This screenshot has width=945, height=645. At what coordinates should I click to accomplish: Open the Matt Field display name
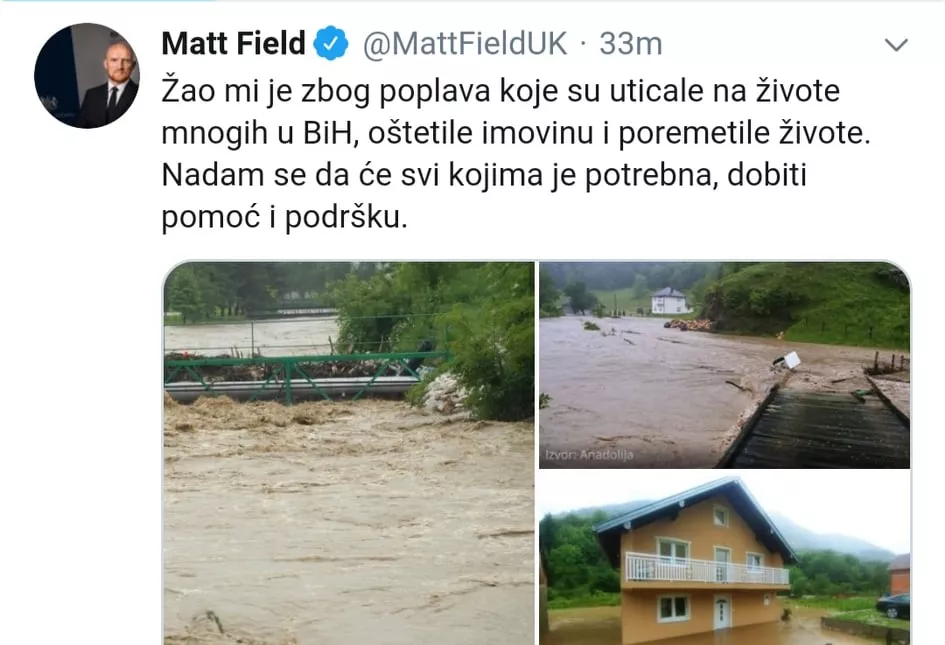(233, 43)
